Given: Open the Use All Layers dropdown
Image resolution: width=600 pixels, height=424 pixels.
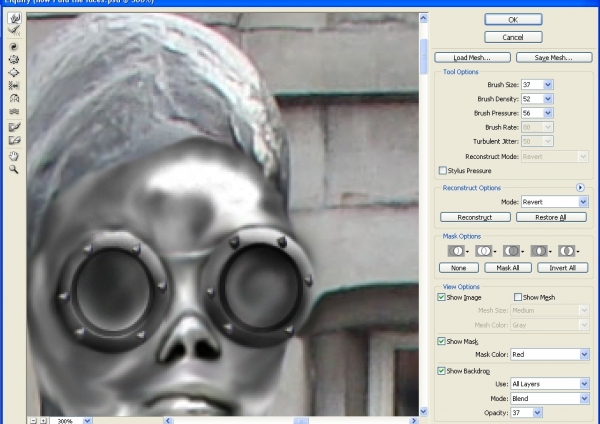Looking at the screenshot, I should pos(549,384).
